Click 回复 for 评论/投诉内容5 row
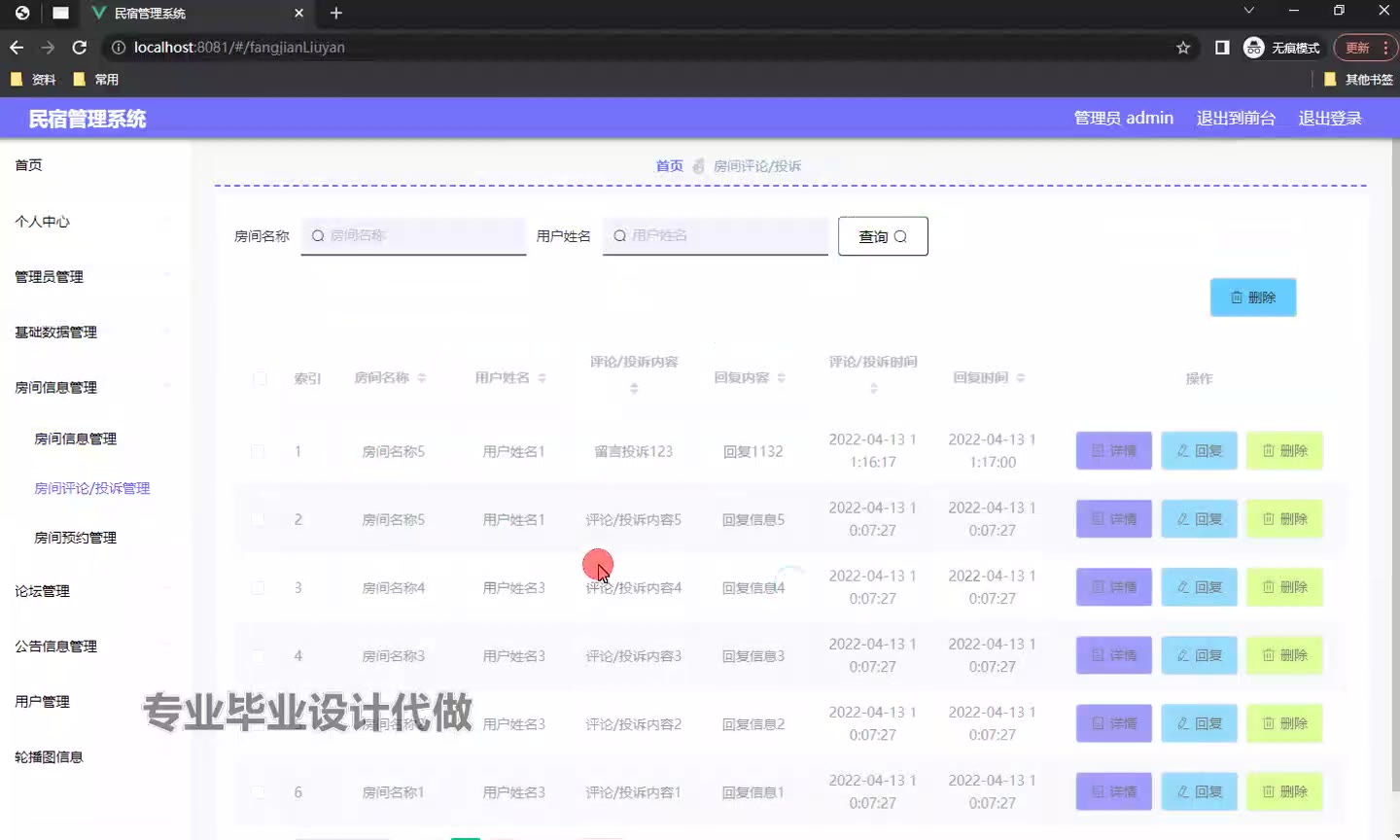The width and height of the screenshot is (1400, 840). tap(1199, 519)
